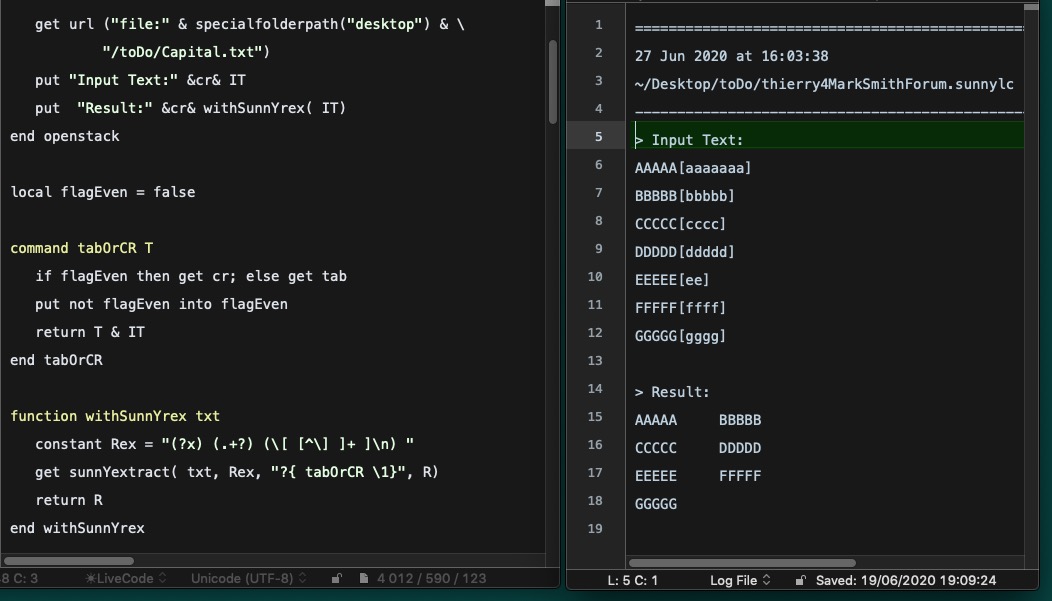Click the 'function withSunnYrex txt' line

115,416
